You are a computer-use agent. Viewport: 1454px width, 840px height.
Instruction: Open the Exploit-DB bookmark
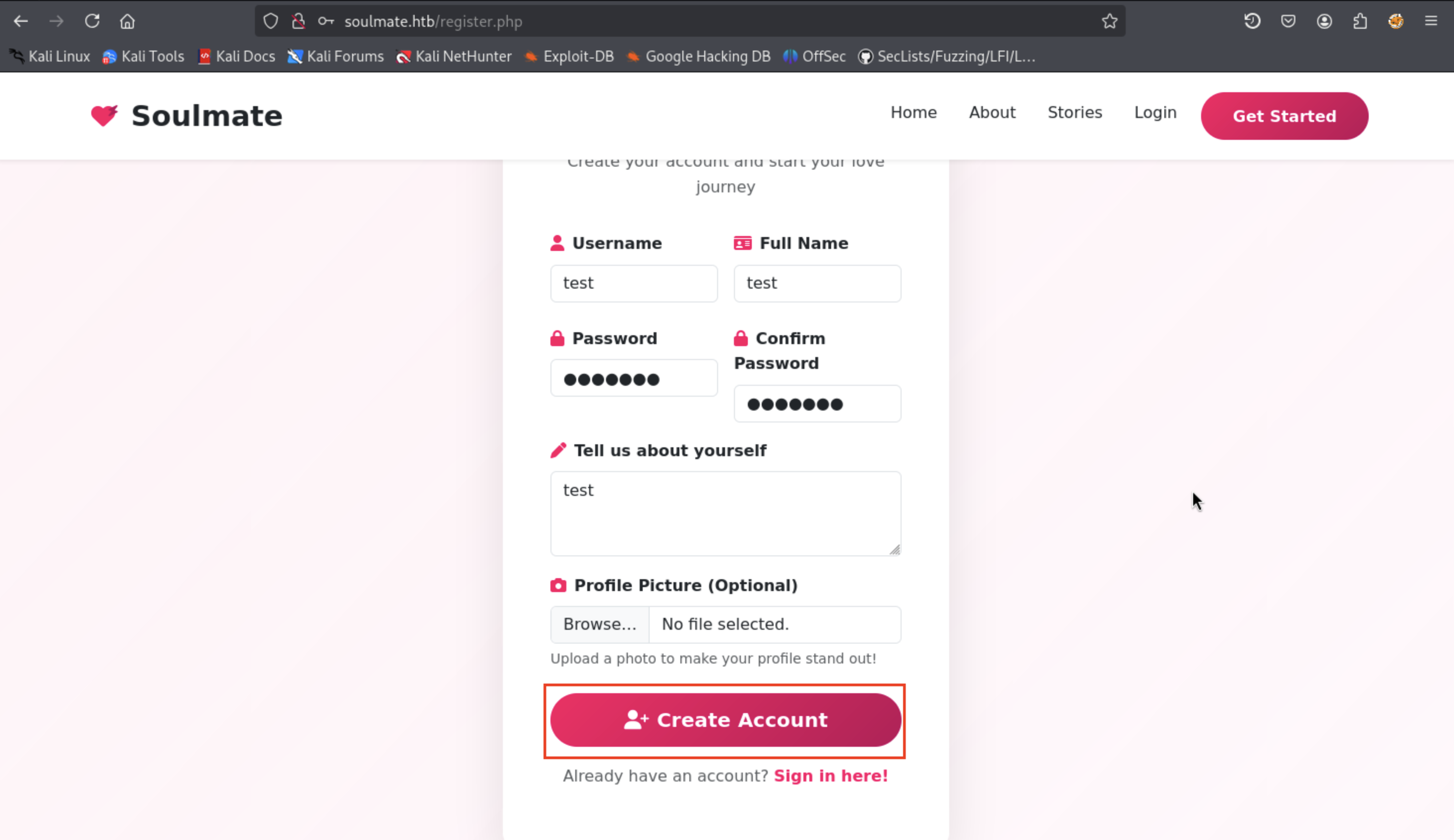569,57
